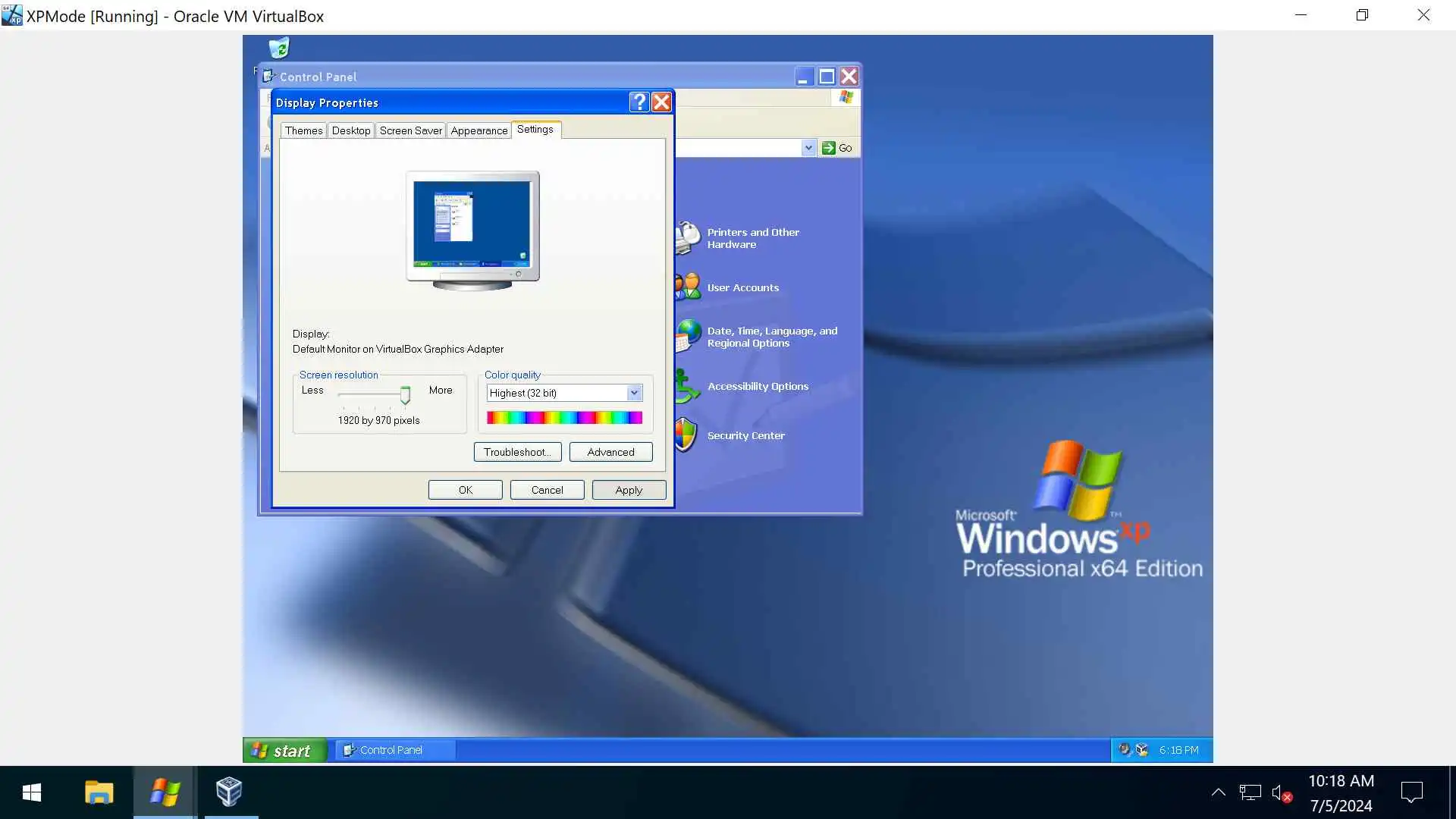Switch to the Screen Saver tab
The image size is (1456, 819).
click(x=410, y=130)
